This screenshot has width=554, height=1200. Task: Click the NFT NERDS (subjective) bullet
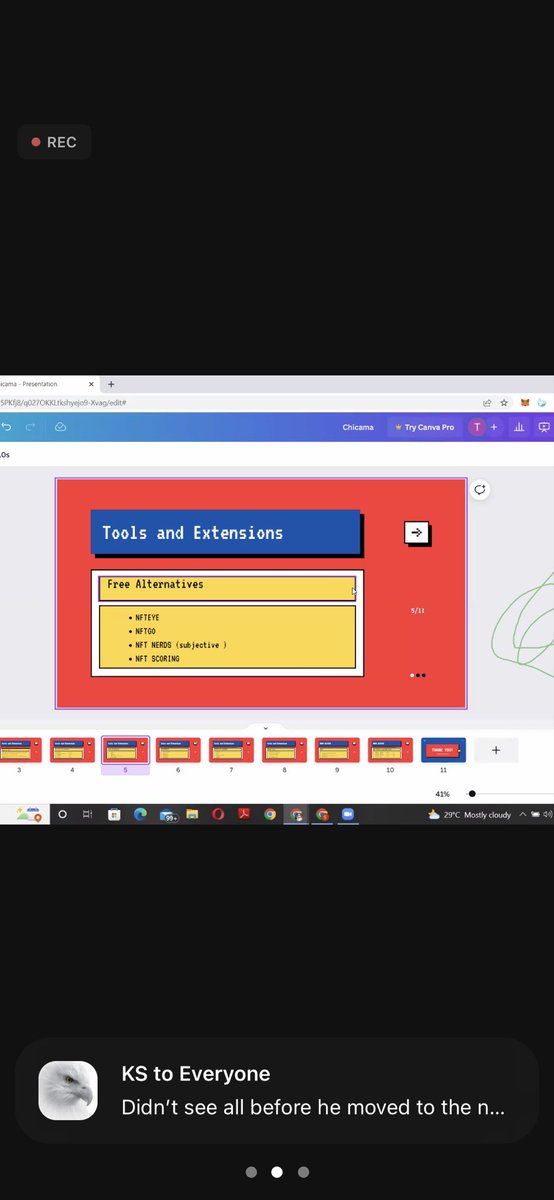(180, 645)
